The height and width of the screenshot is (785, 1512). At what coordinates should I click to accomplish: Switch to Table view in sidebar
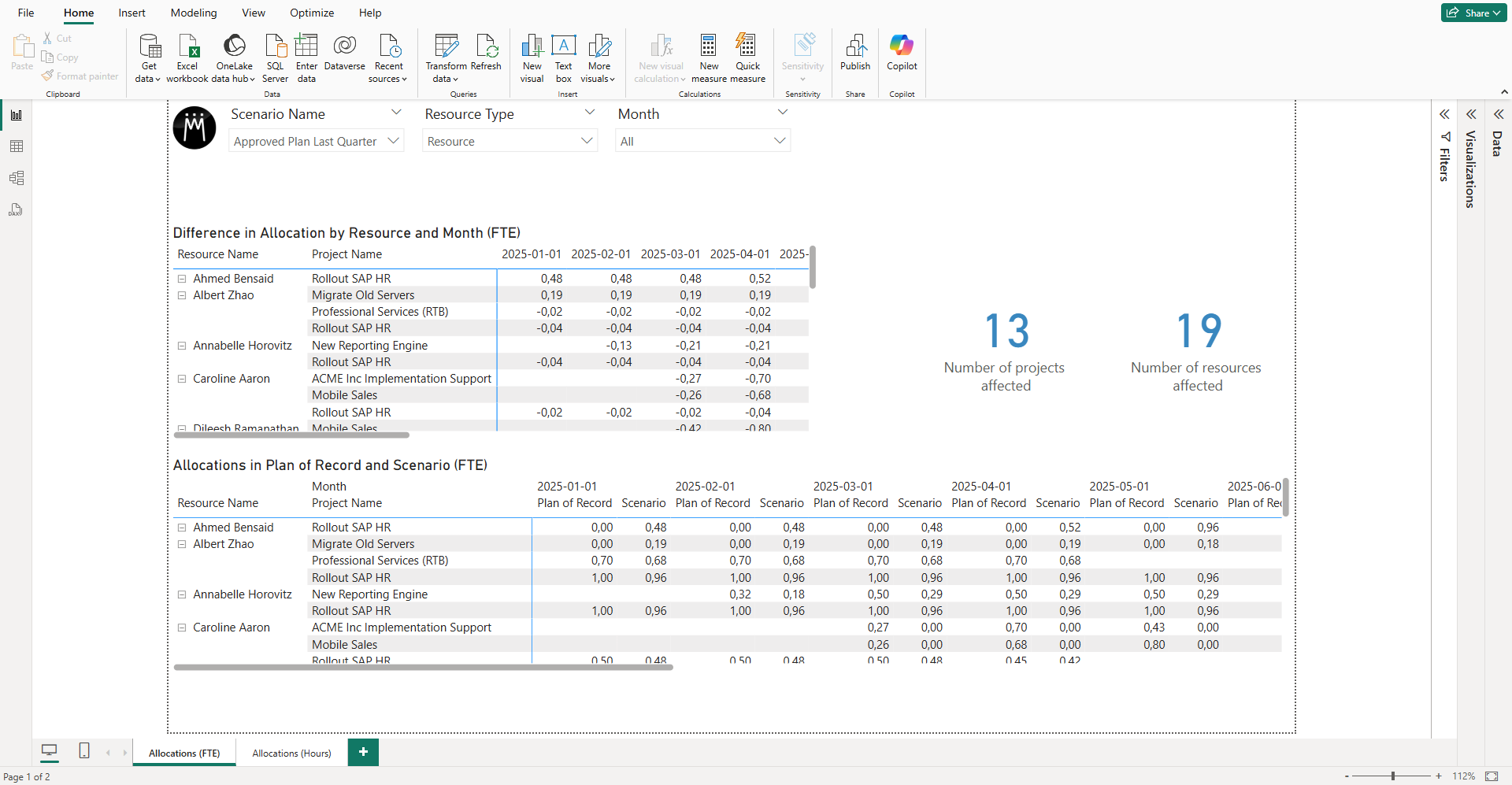[16, 146]
